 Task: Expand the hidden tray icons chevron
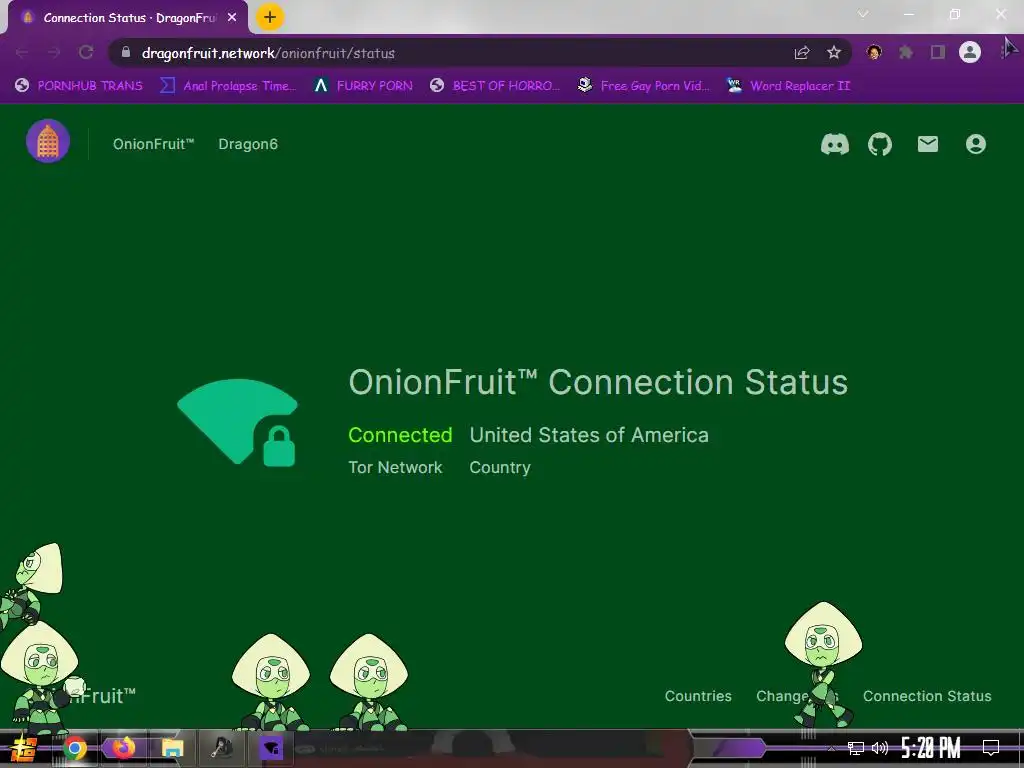point(831,748)
